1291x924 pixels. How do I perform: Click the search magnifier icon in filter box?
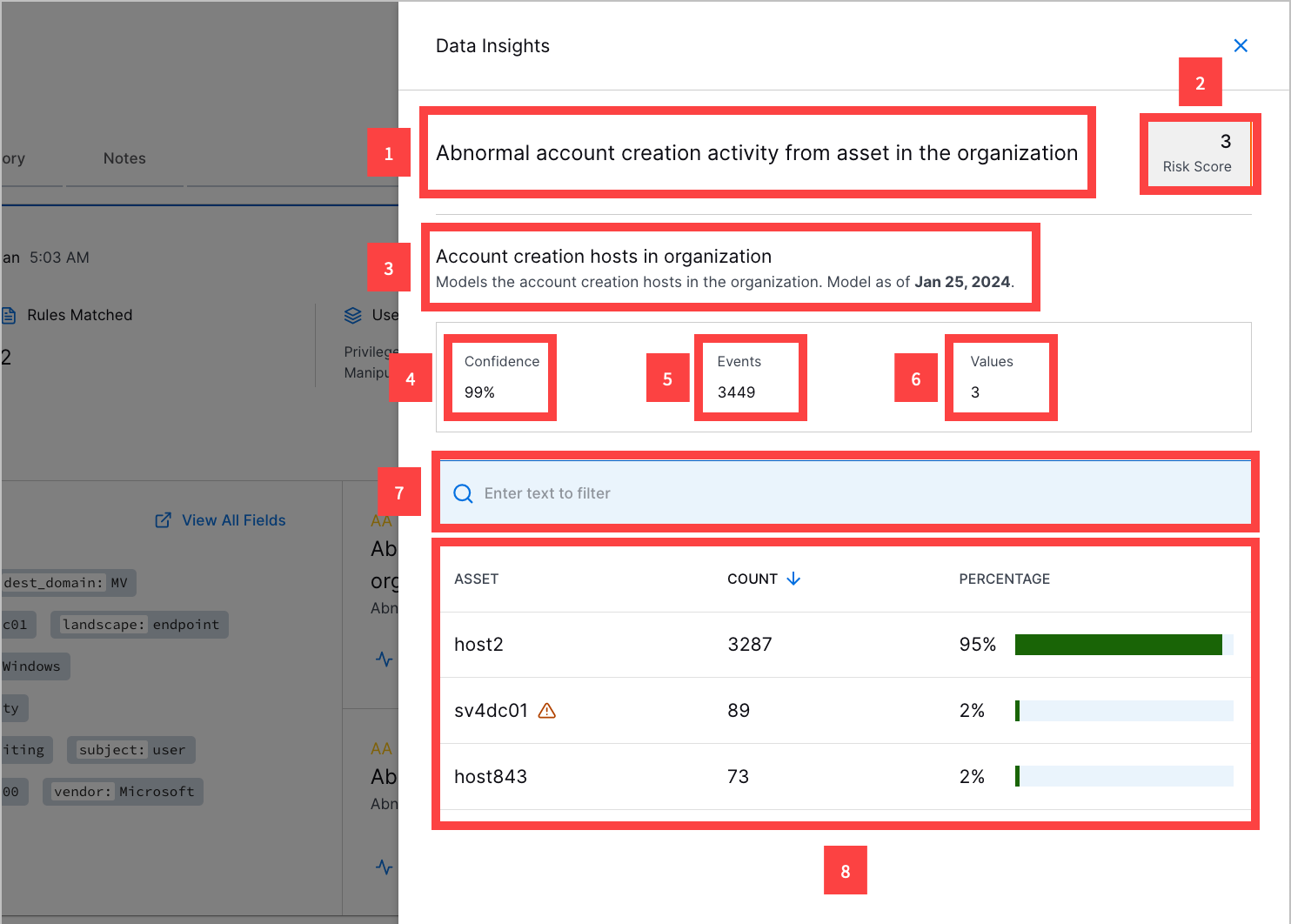pos(464,493)
